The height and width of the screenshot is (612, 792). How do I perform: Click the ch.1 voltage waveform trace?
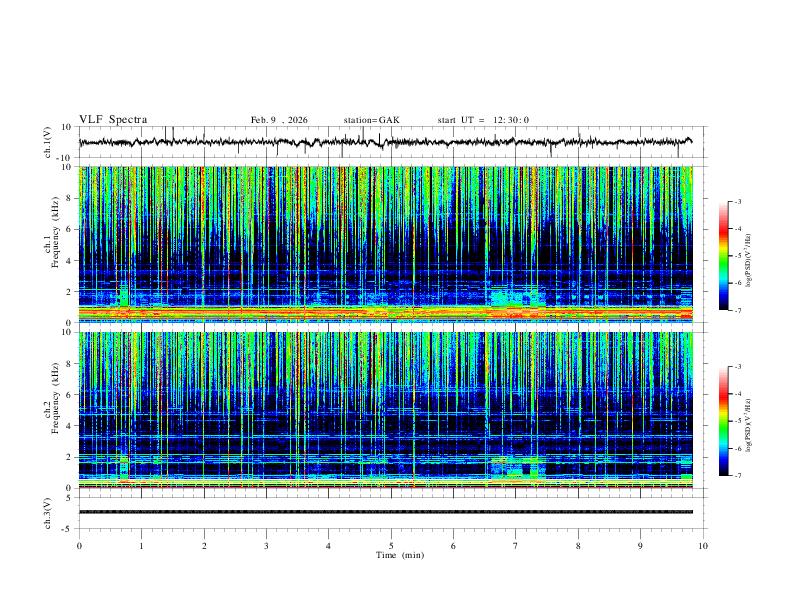tap(385, 142)
